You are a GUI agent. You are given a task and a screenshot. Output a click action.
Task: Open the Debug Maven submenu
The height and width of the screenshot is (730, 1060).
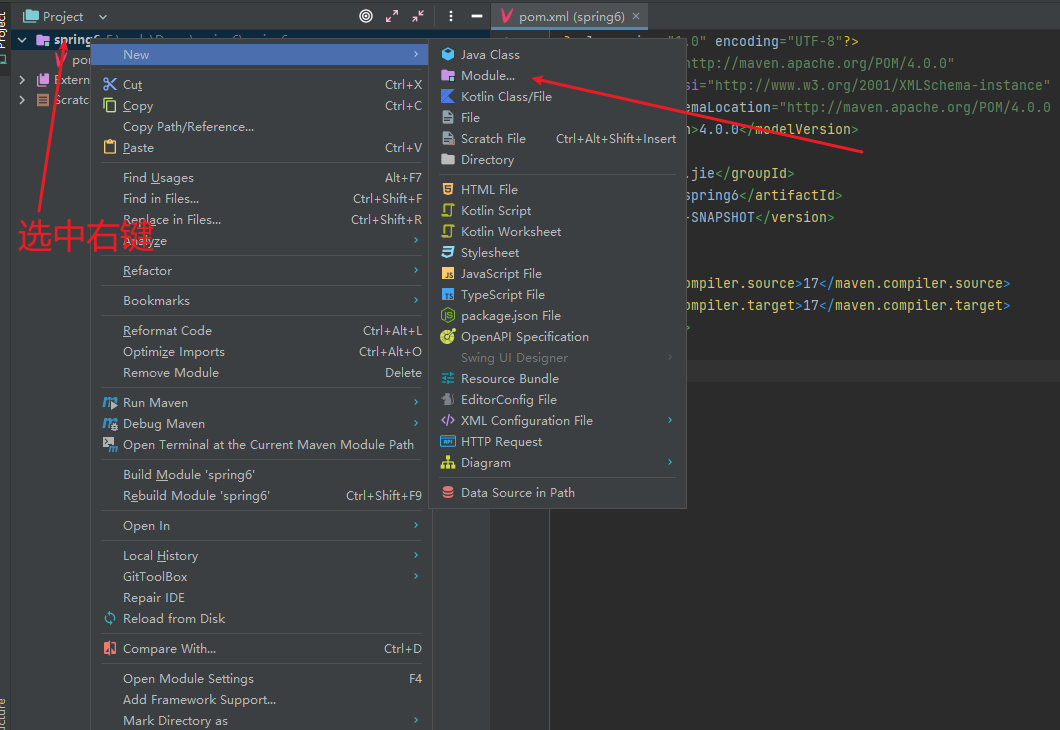pyautogui.click(x=260, y=424)
